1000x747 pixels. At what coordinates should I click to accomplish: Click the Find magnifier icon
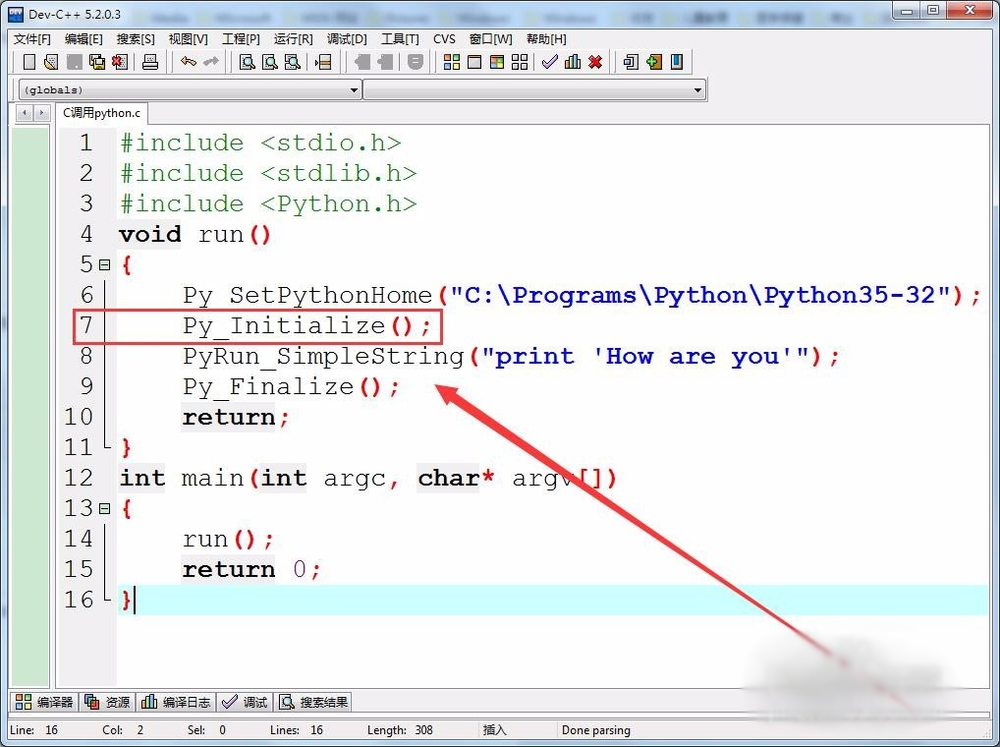point(247,62)
